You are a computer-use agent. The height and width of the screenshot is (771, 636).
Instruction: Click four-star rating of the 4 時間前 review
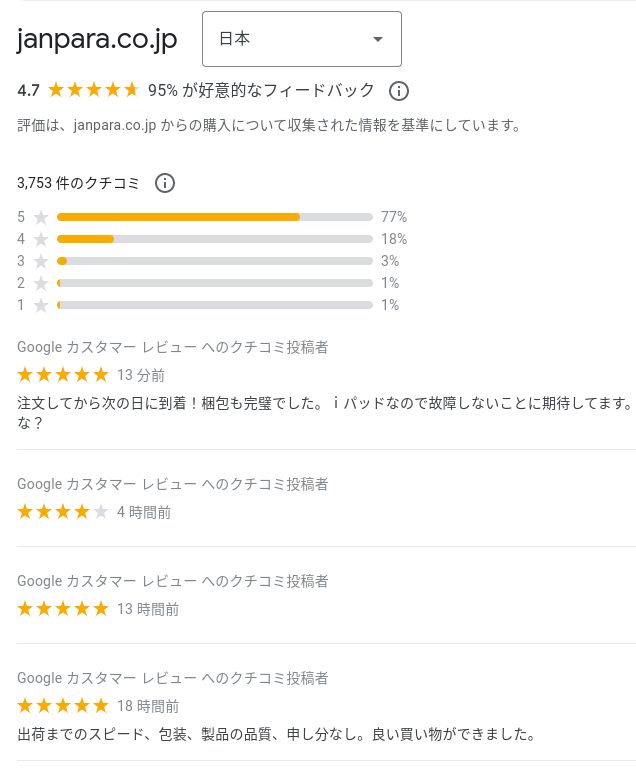(x=63, y=512)
